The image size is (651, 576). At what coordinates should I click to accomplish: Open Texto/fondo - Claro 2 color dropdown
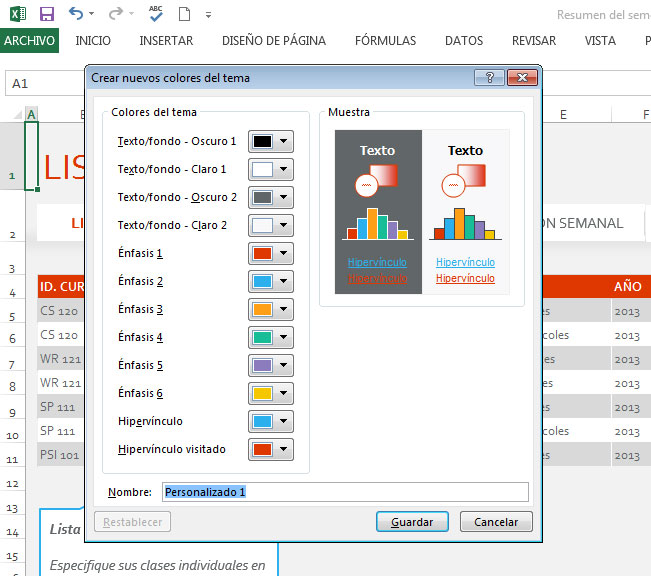[284, 225]
